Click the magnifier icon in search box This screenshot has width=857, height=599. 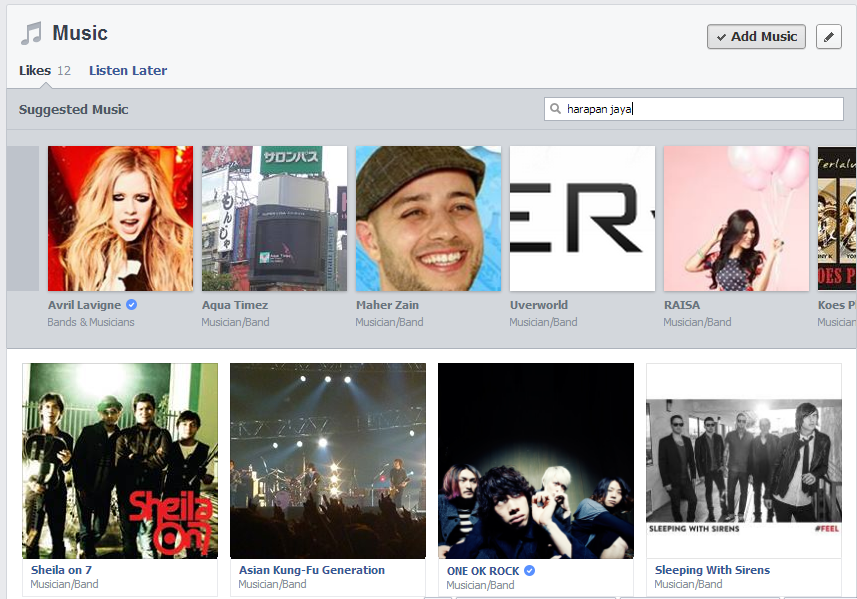[x=555, y=109]
